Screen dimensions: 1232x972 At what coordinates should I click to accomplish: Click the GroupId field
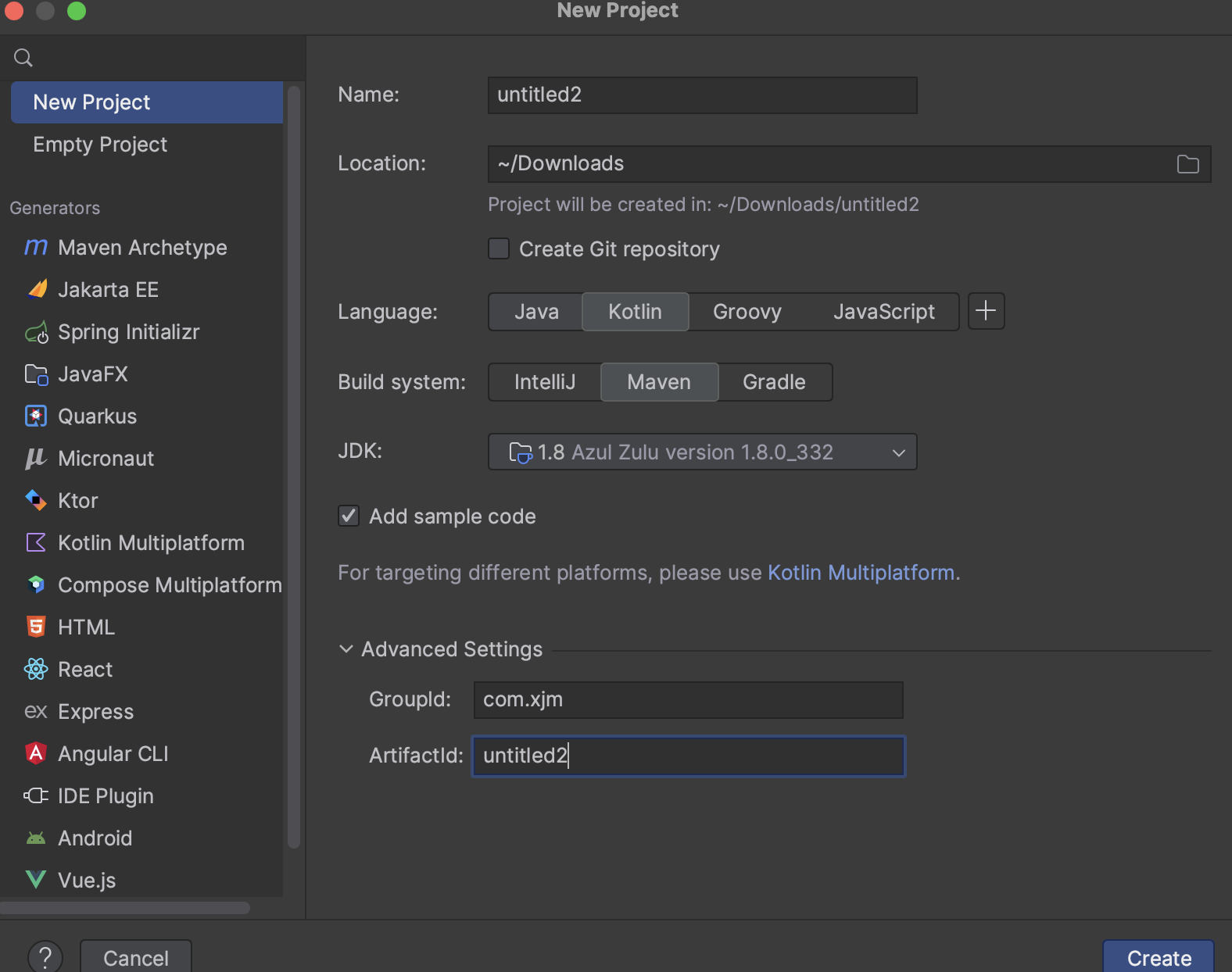pyautogui.click(x=688, y=700)
